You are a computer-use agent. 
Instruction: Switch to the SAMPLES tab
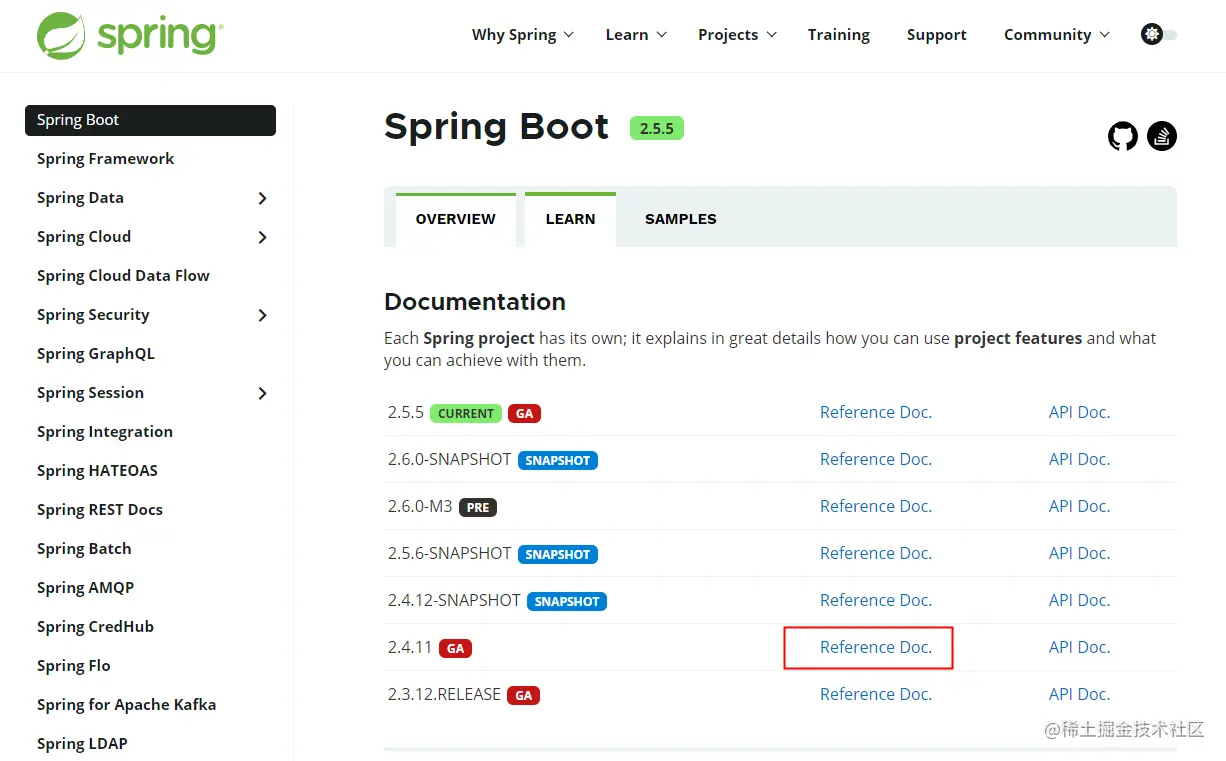coord(680,219)
